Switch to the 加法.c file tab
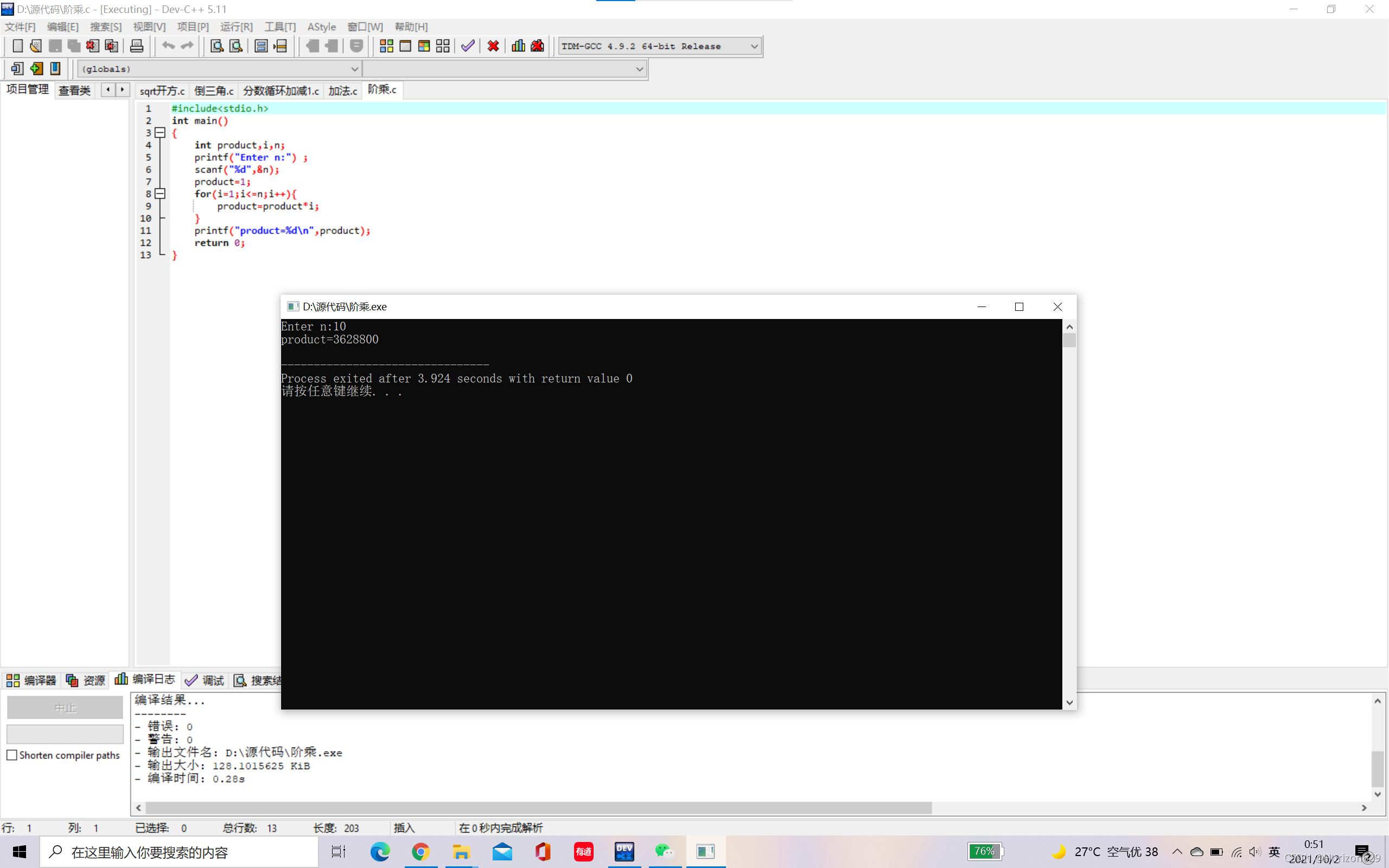1389x868 pixels. click(x=343, y=91)
